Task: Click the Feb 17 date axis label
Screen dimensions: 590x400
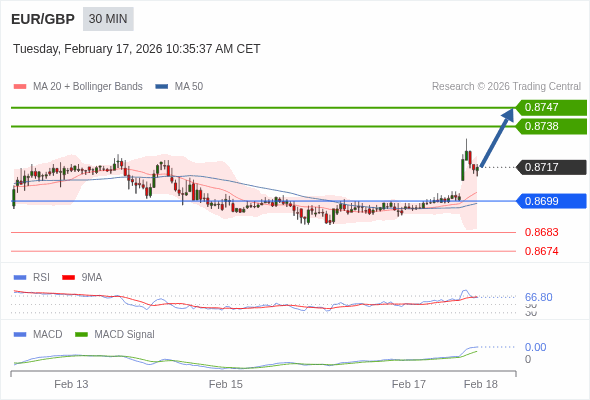Action: pyautogui.click(x=409, y=384)
